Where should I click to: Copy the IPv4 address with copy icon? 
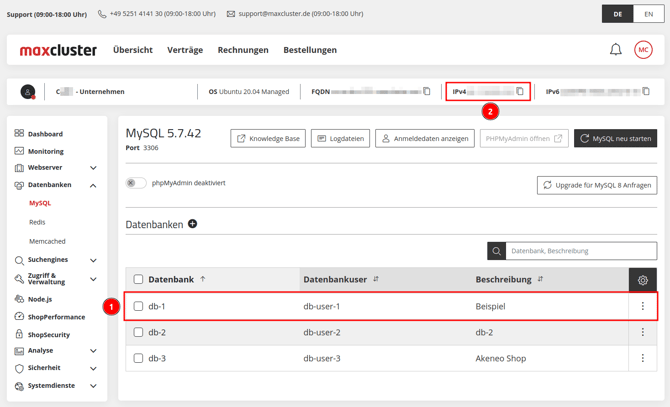tap(520, 91)
